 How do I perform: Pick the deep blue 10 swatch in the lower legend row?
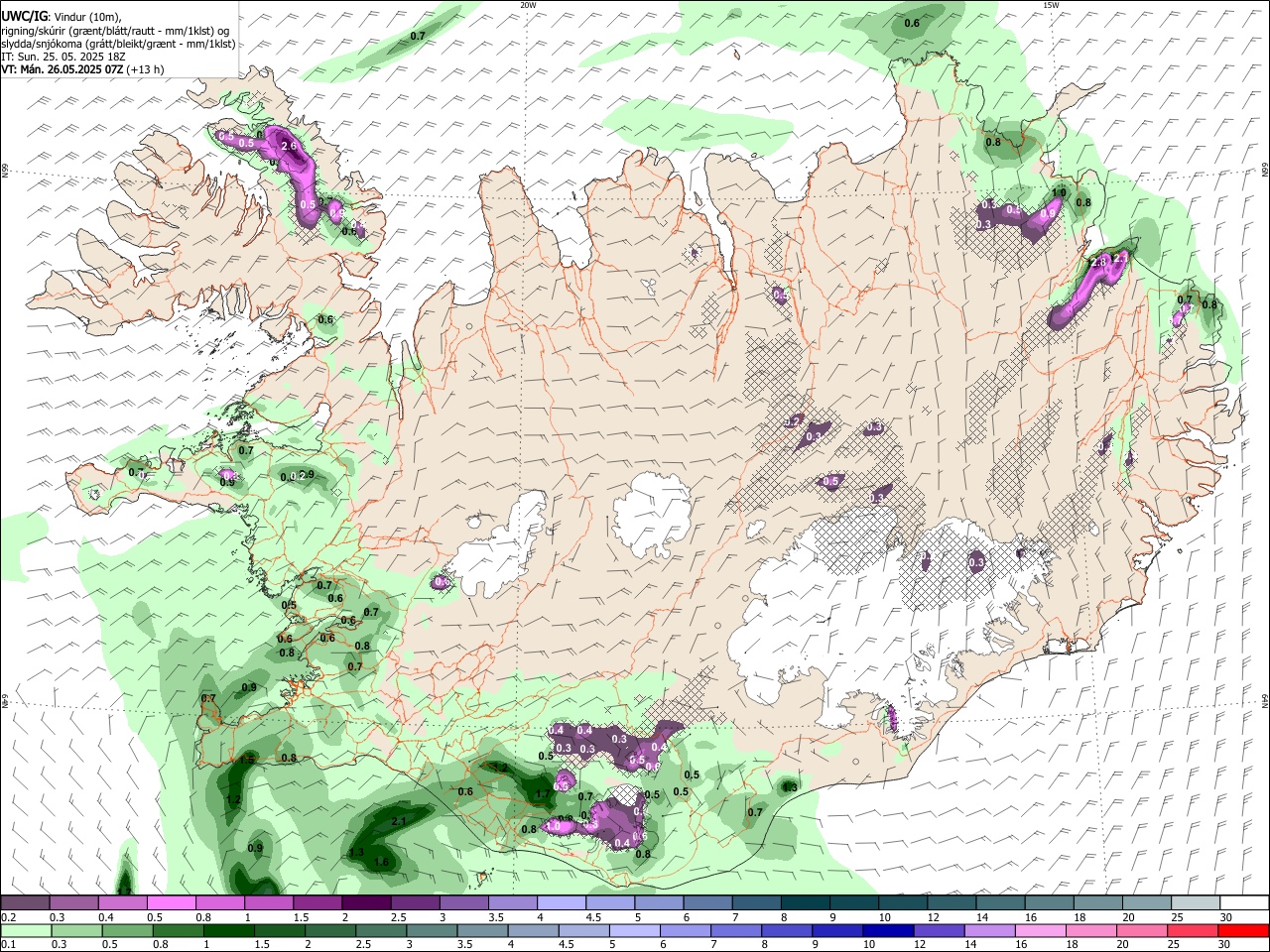click(x=888, y=930)
